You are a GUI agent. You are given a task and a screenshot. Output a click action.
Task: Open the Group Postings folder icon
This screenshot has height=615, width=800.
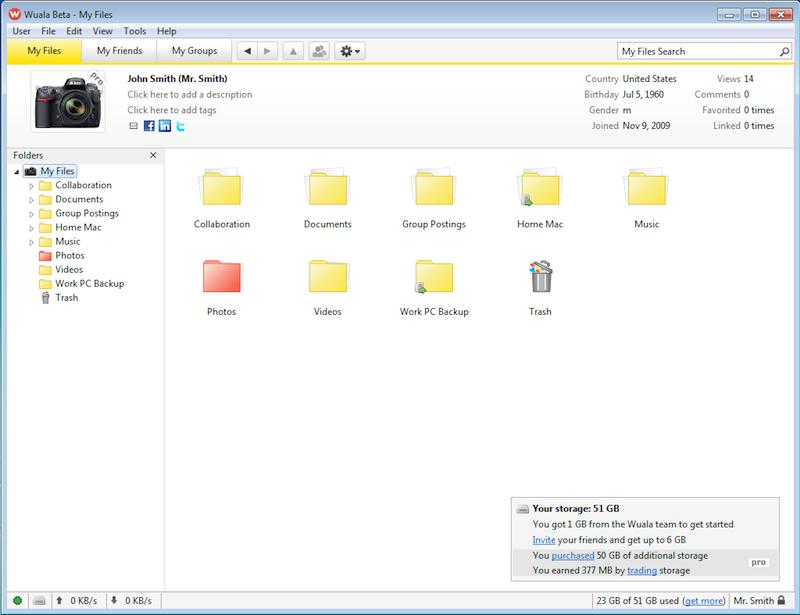tap(434, 187)
